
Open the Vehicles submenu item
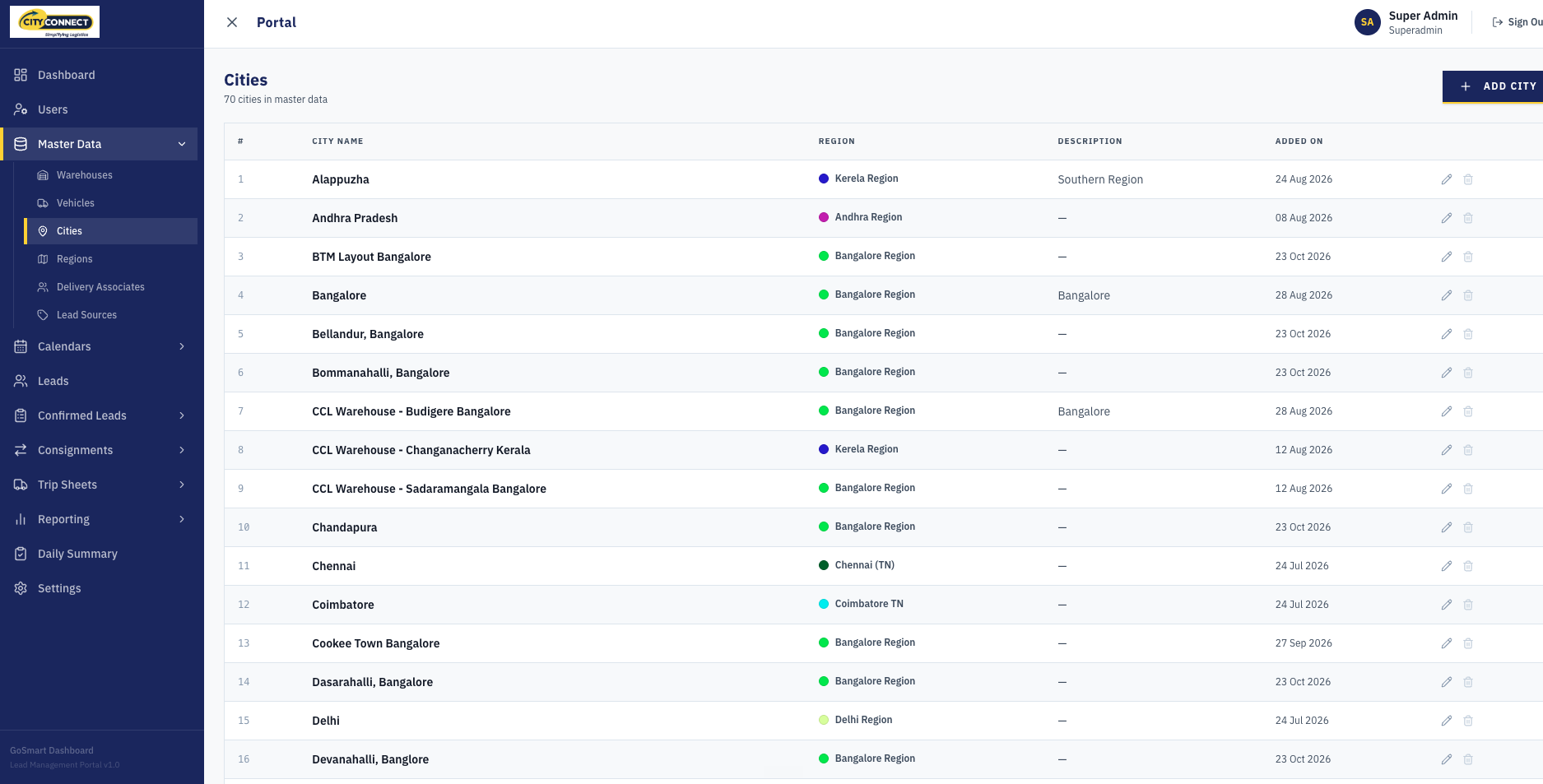click(111, 203)
